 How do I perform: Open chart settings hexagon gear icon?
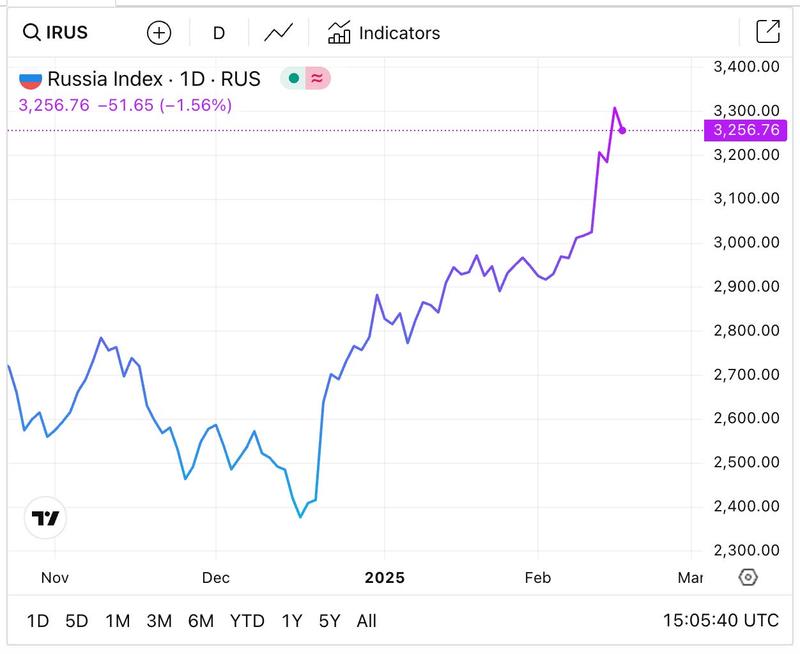click(x=748, y=577)
